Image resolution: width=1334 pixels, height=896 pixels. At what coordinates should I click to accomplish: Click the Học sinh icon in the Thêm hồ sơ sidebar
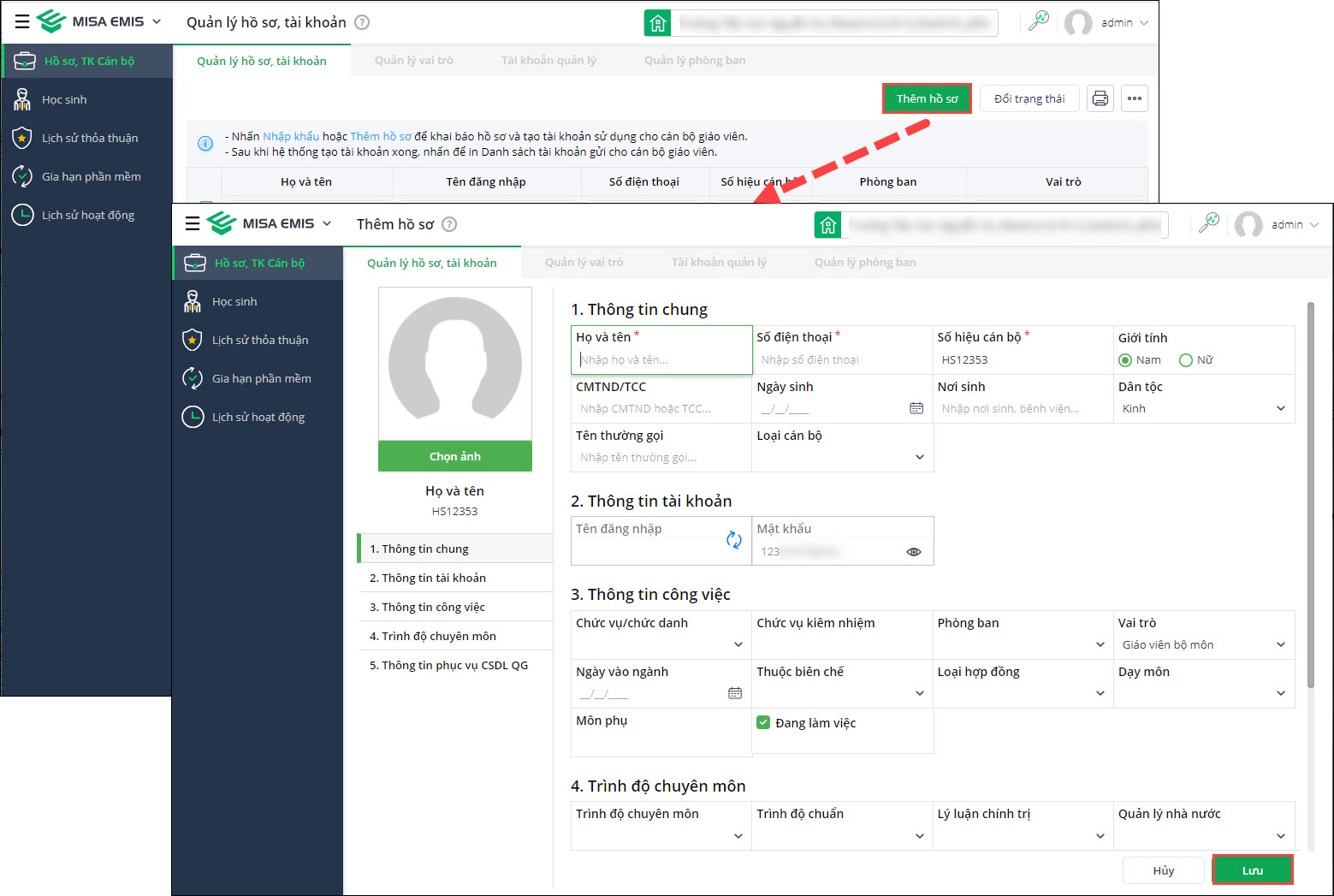point(193,301)
